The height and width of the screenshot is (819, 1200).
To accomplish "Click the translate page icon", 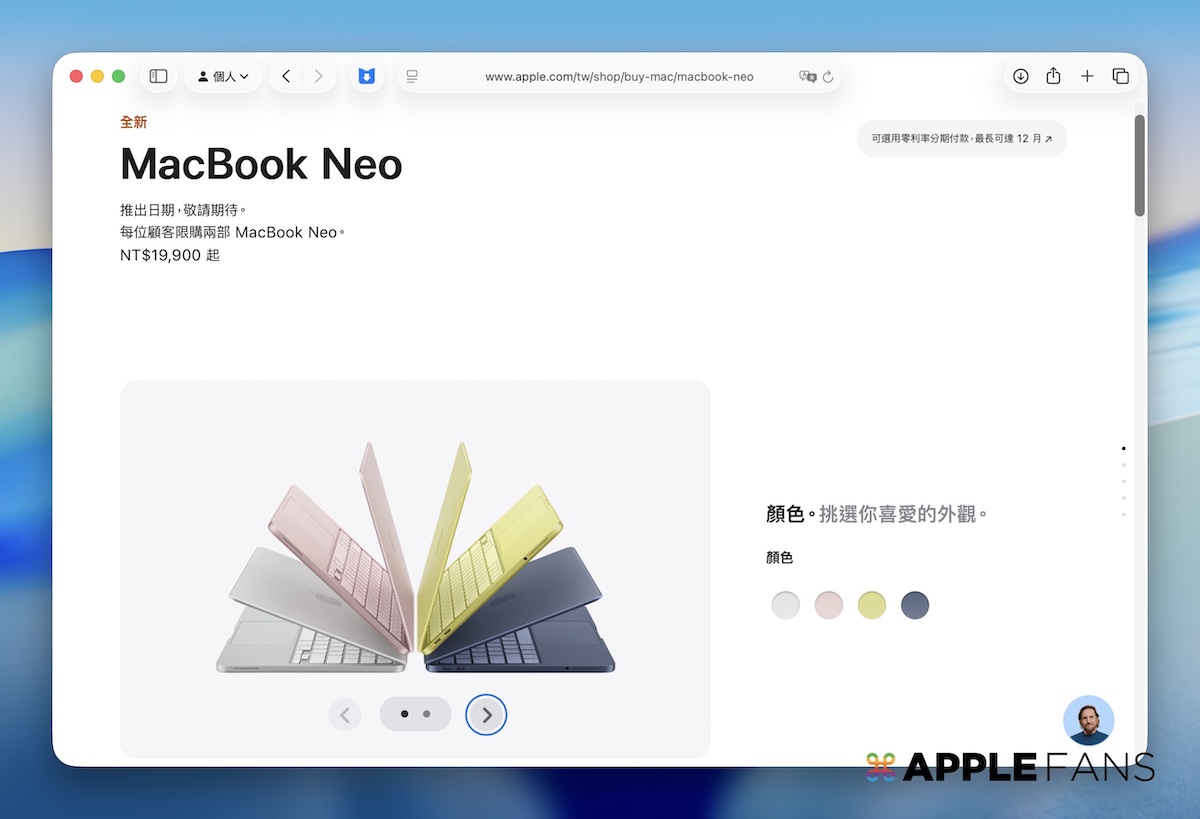I will [x=808, y=76].
